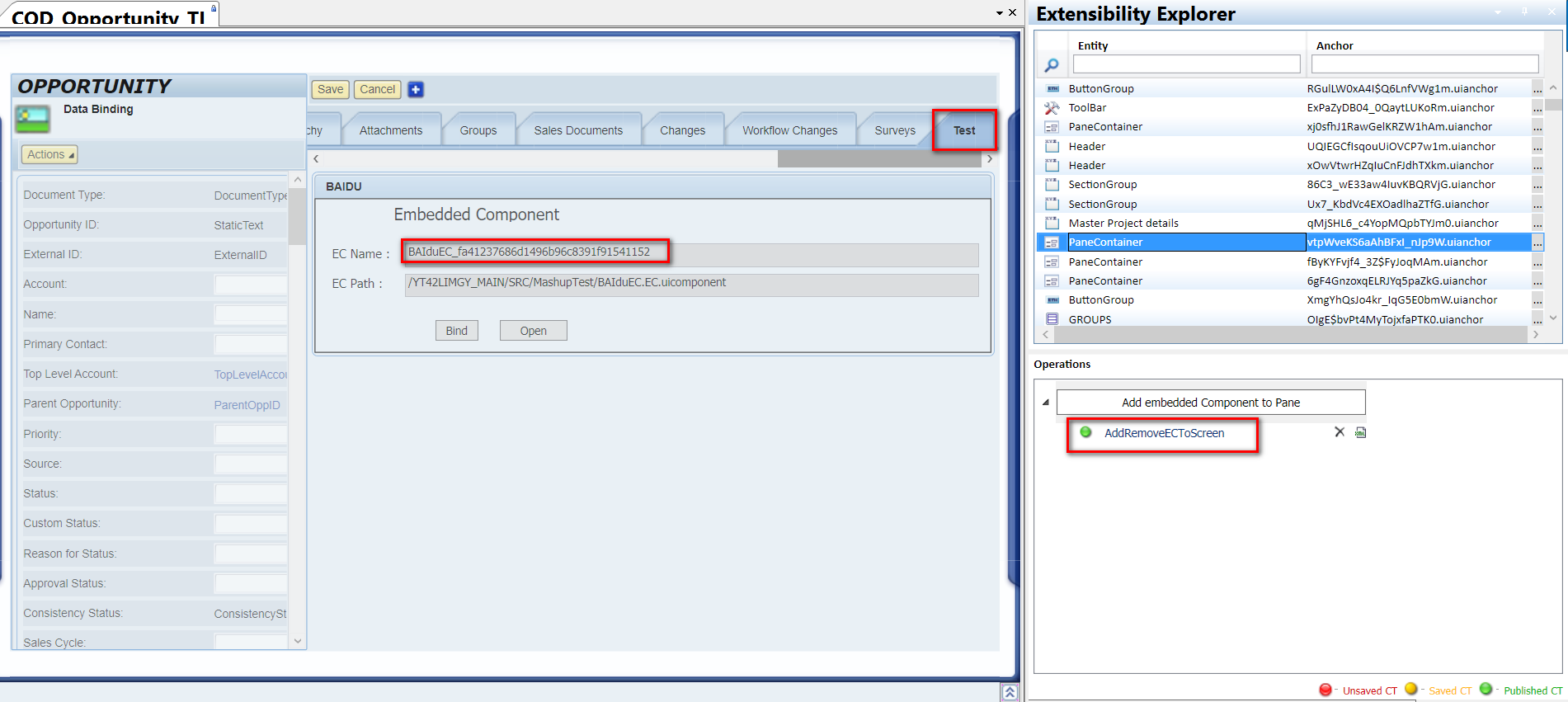Click ellipsis button on ToolBar anchor row
1568x702 pixels.
(1537, 108)
